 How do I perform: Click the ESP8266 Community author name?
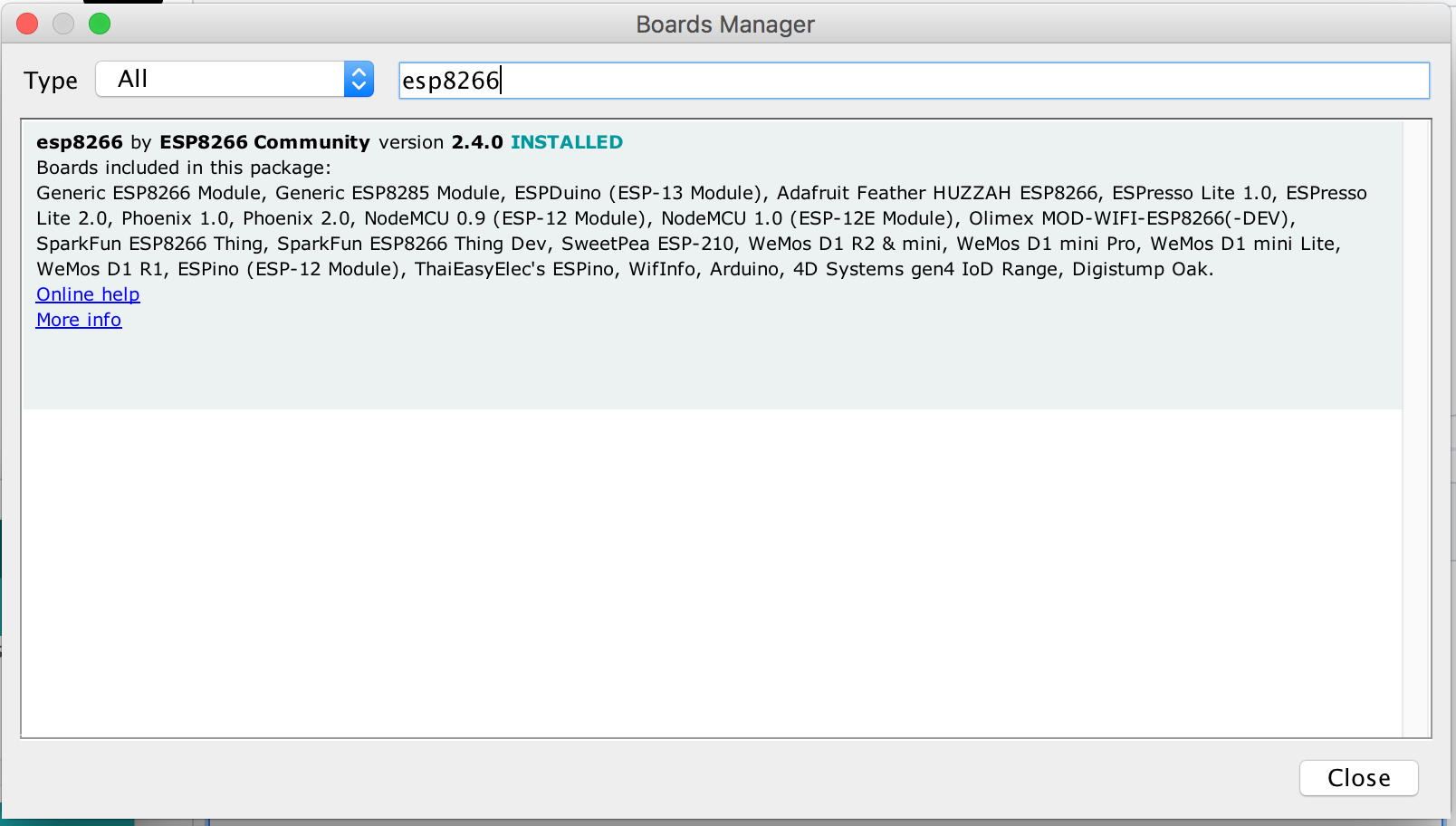263,142
